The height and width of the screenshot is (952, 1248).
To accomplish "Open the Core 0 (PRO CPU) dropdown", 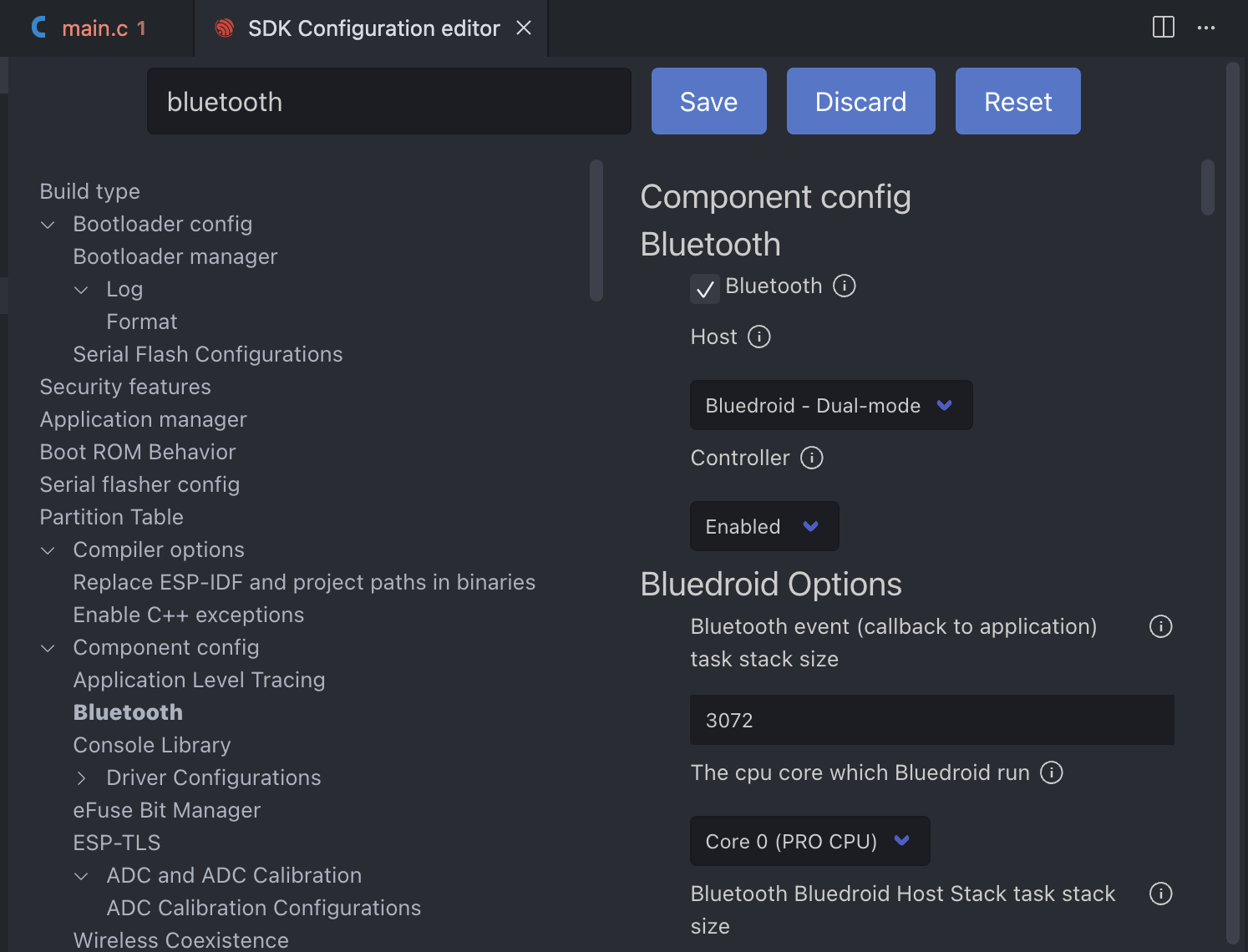I will pos(809,841).
